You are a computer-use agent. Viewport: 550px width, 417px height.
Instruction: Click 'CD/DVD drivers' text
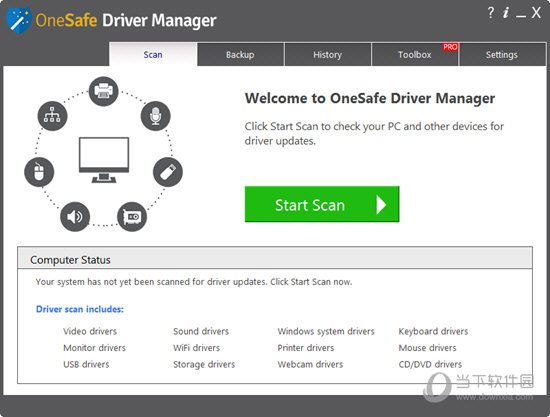click(430, 364)
